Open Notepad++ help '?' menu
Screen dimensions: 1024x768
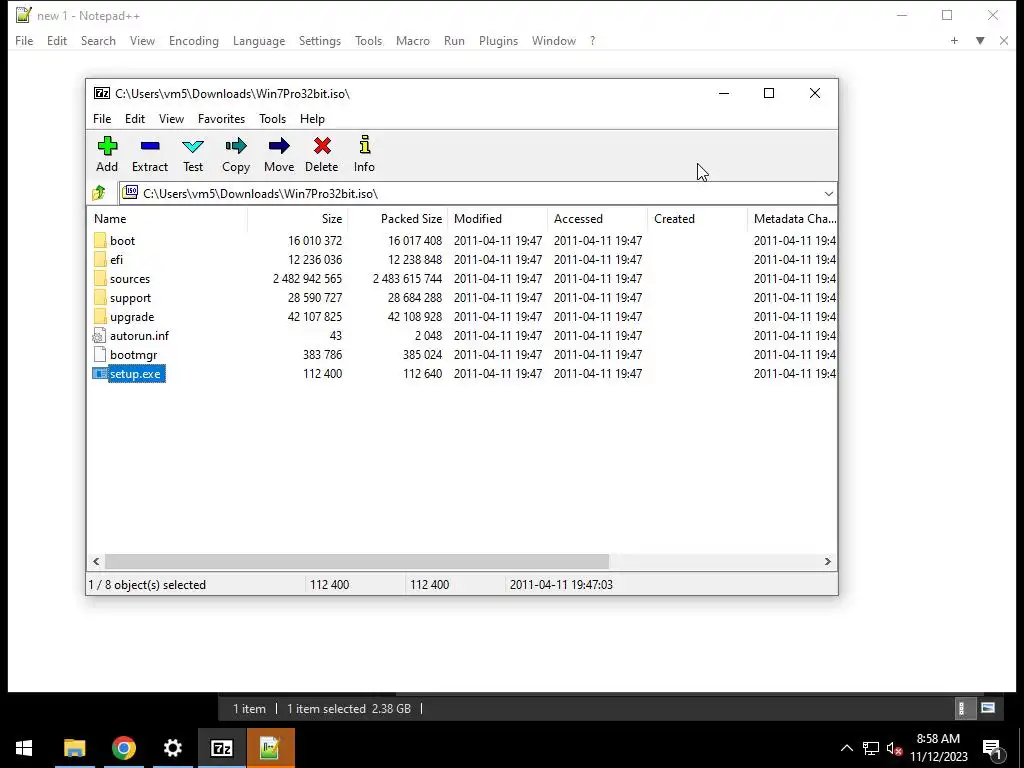(x=592, y=40)
